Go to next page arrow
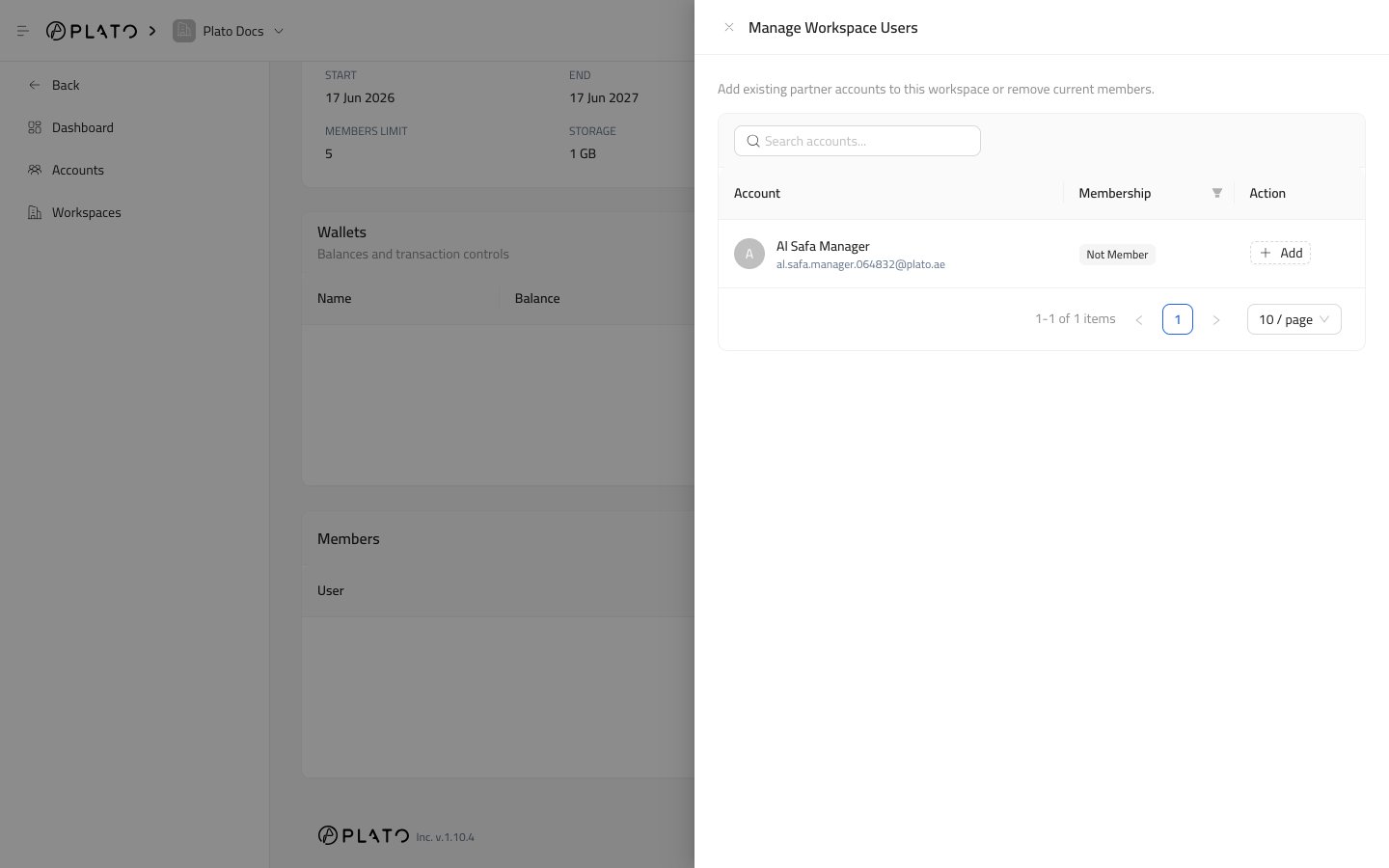 pyautogui.click(x=1216, y=319)
